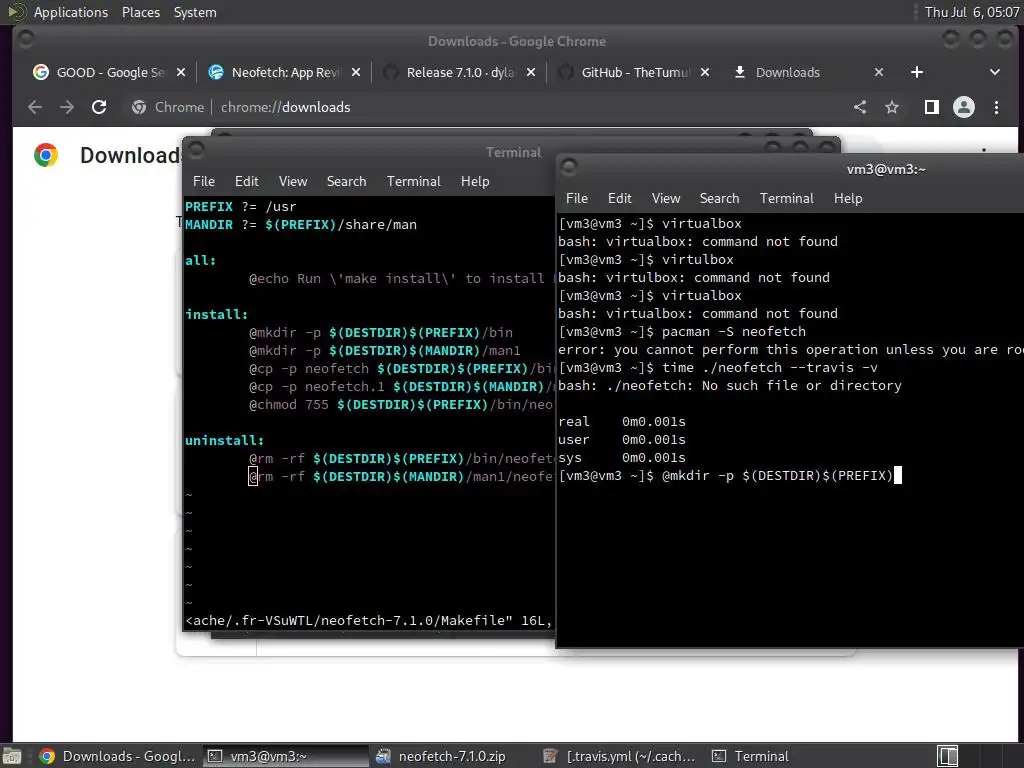Go forward in Chrome history
Viewport: 1024px width, 768px height.
pyautogui.click(x=67, y=107)
